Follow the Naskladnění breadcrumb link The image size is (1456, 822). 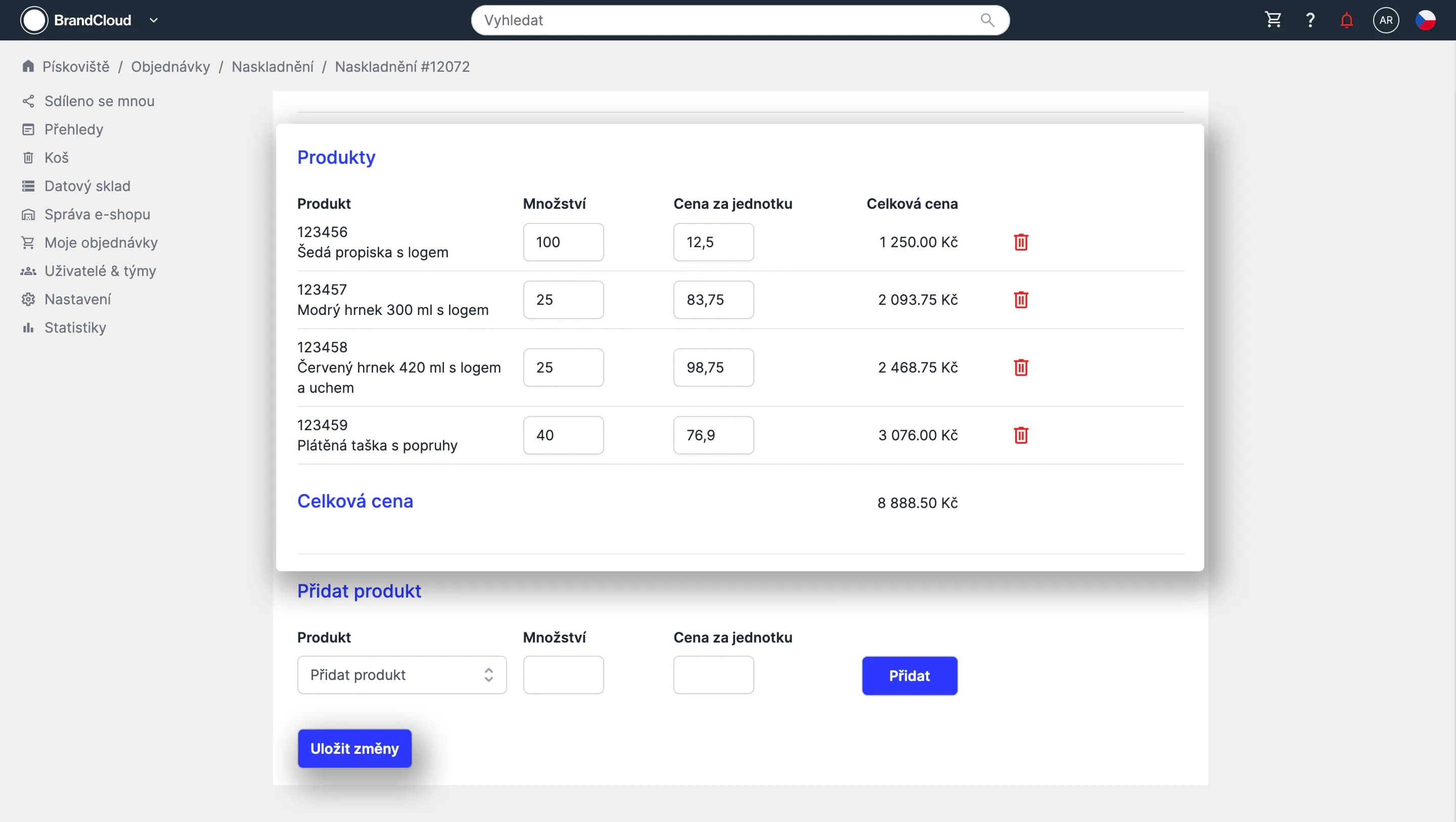coord(272,67)
